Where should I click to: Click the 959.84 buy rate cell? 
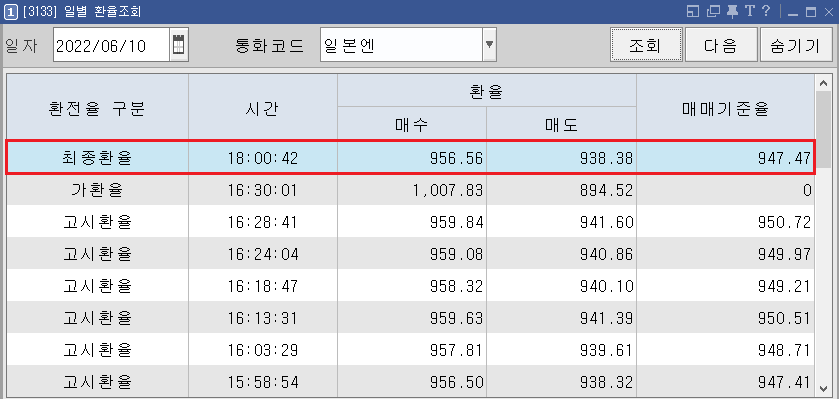tap(412, 221)
